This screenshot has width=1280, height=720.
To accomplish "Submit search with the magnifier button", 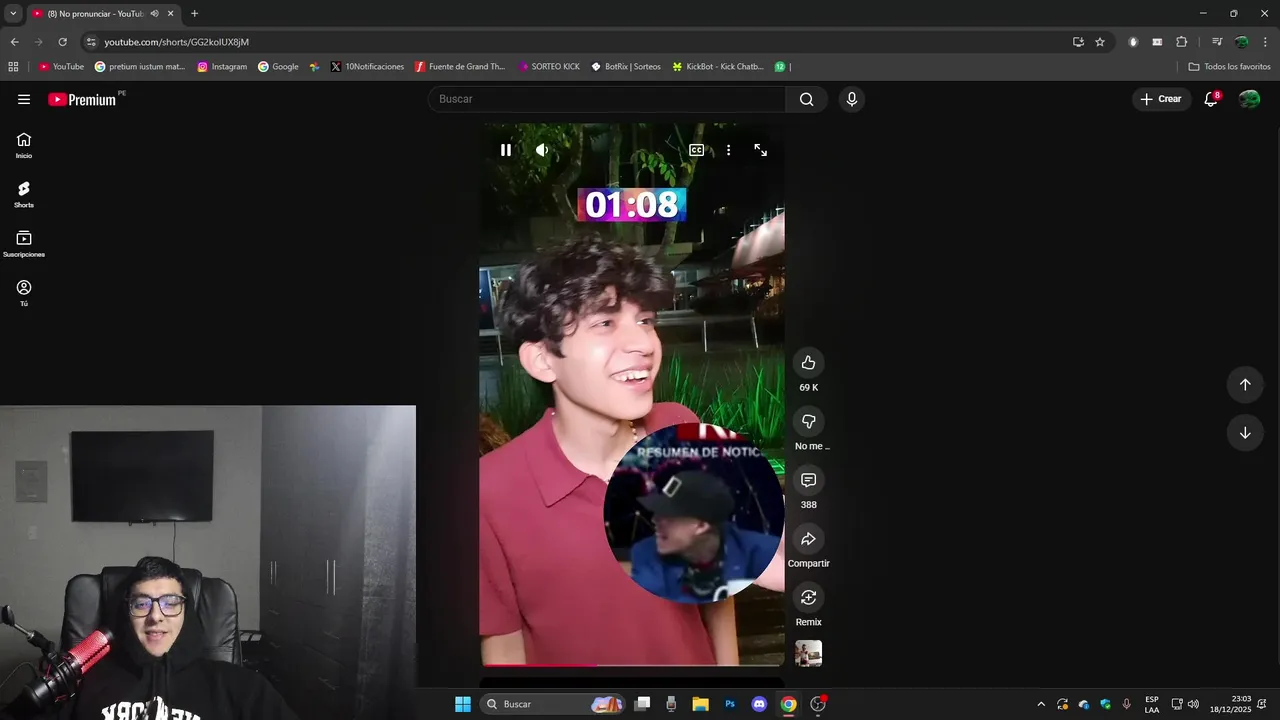I will click(x=806, y=99).
